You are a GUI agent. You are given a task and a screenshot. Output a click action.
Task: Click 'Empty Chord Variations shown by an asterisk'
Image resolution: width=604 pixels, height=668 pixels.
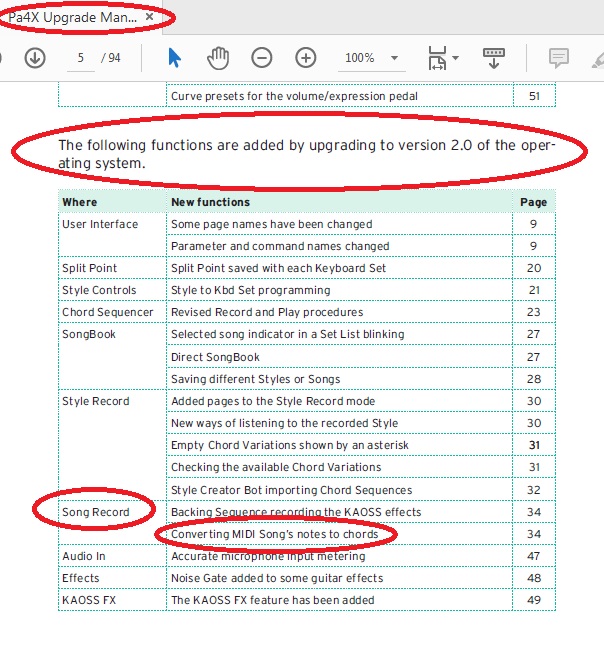[290, 445]
